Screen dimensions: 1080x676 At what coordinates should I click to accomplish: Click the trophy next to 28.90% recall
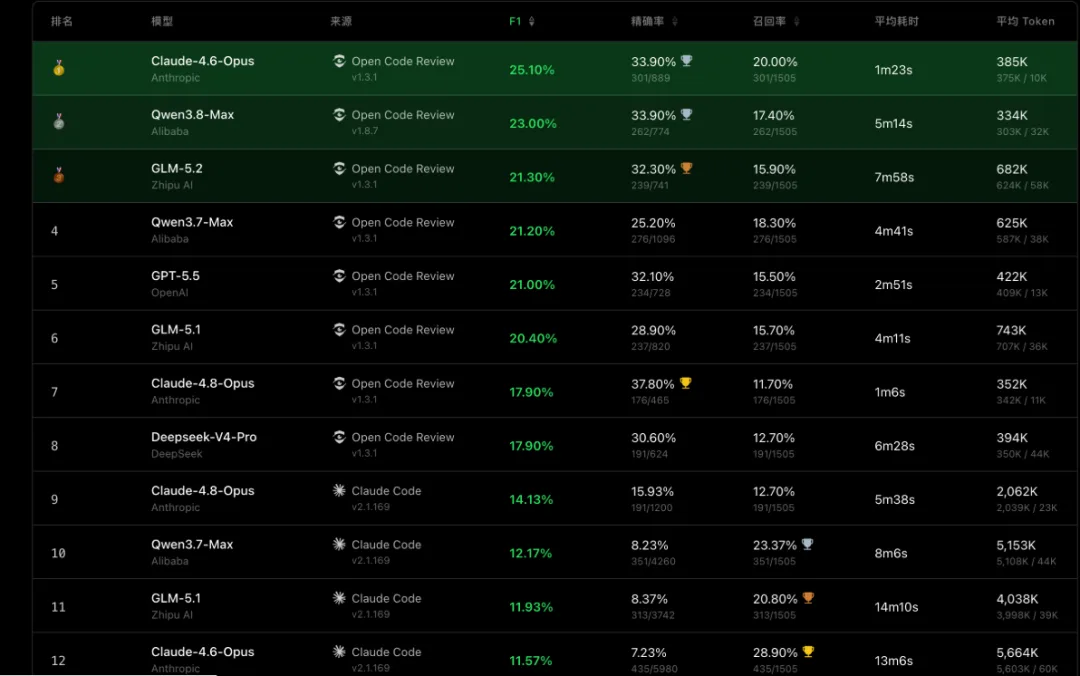tap(809, 652)
